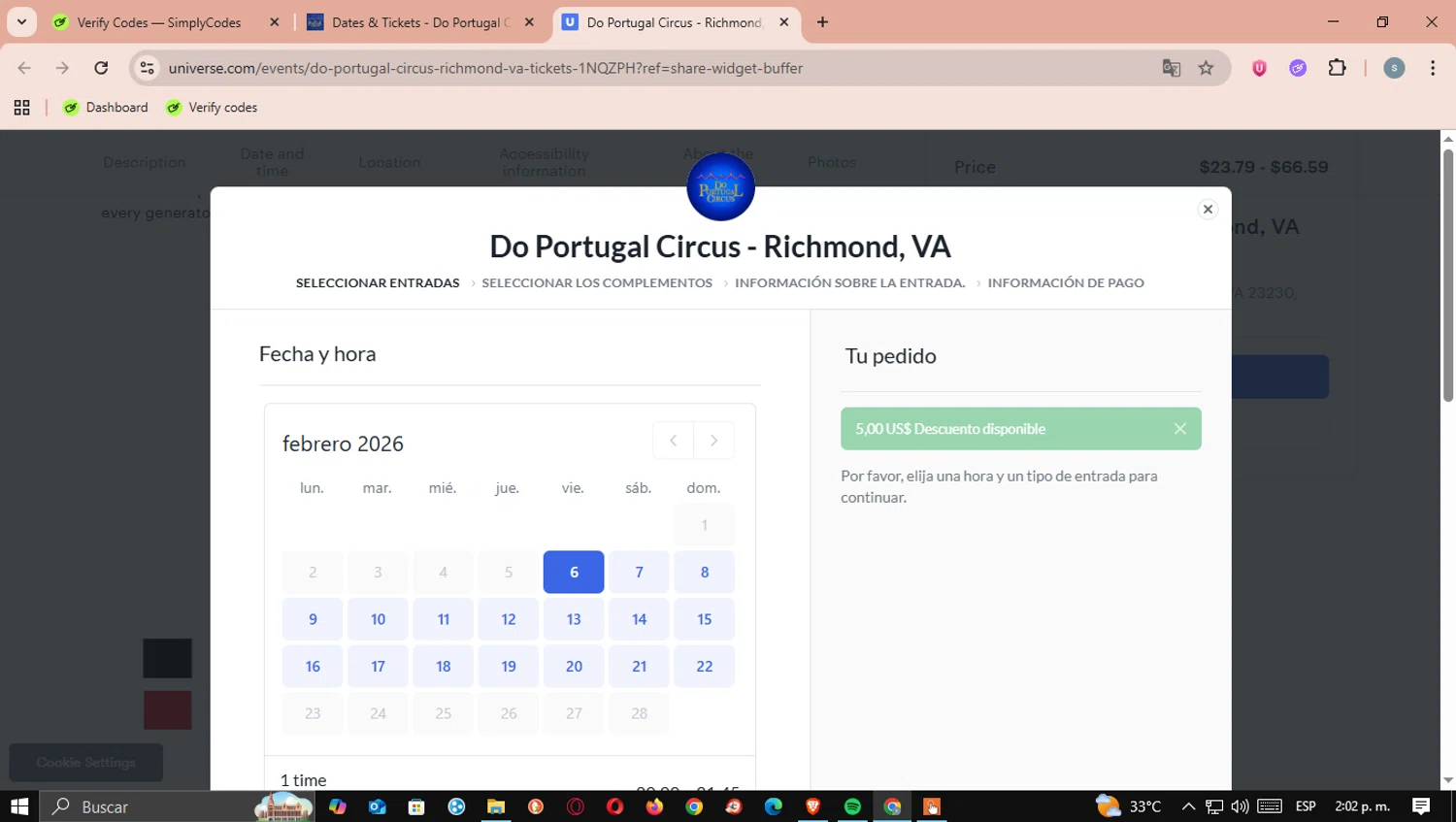Go back to the previous page
The height and width of the screenshot is (822, 1456).
pos(24,68)
